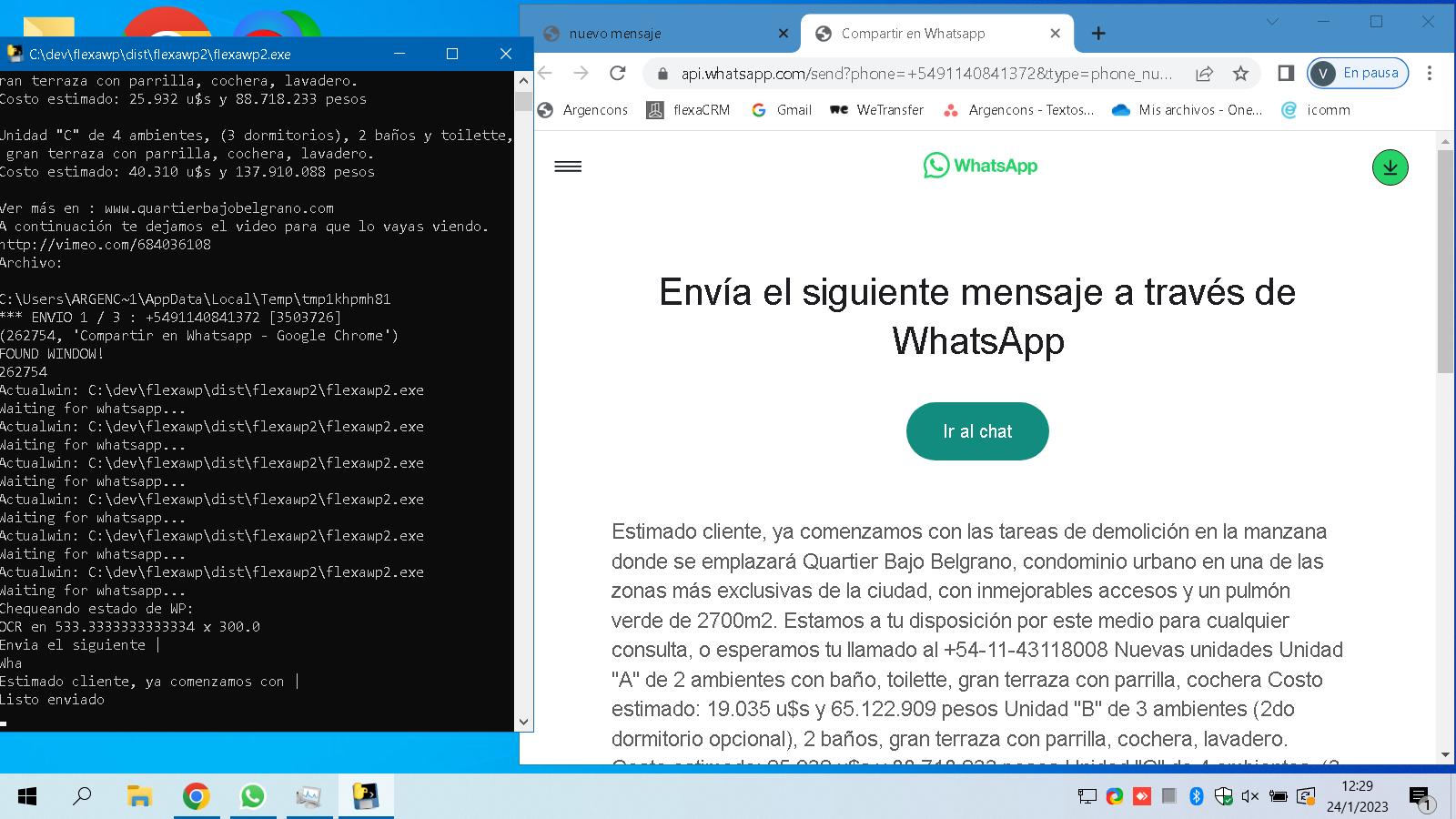Open profile button 'En pausa'

1358,73
